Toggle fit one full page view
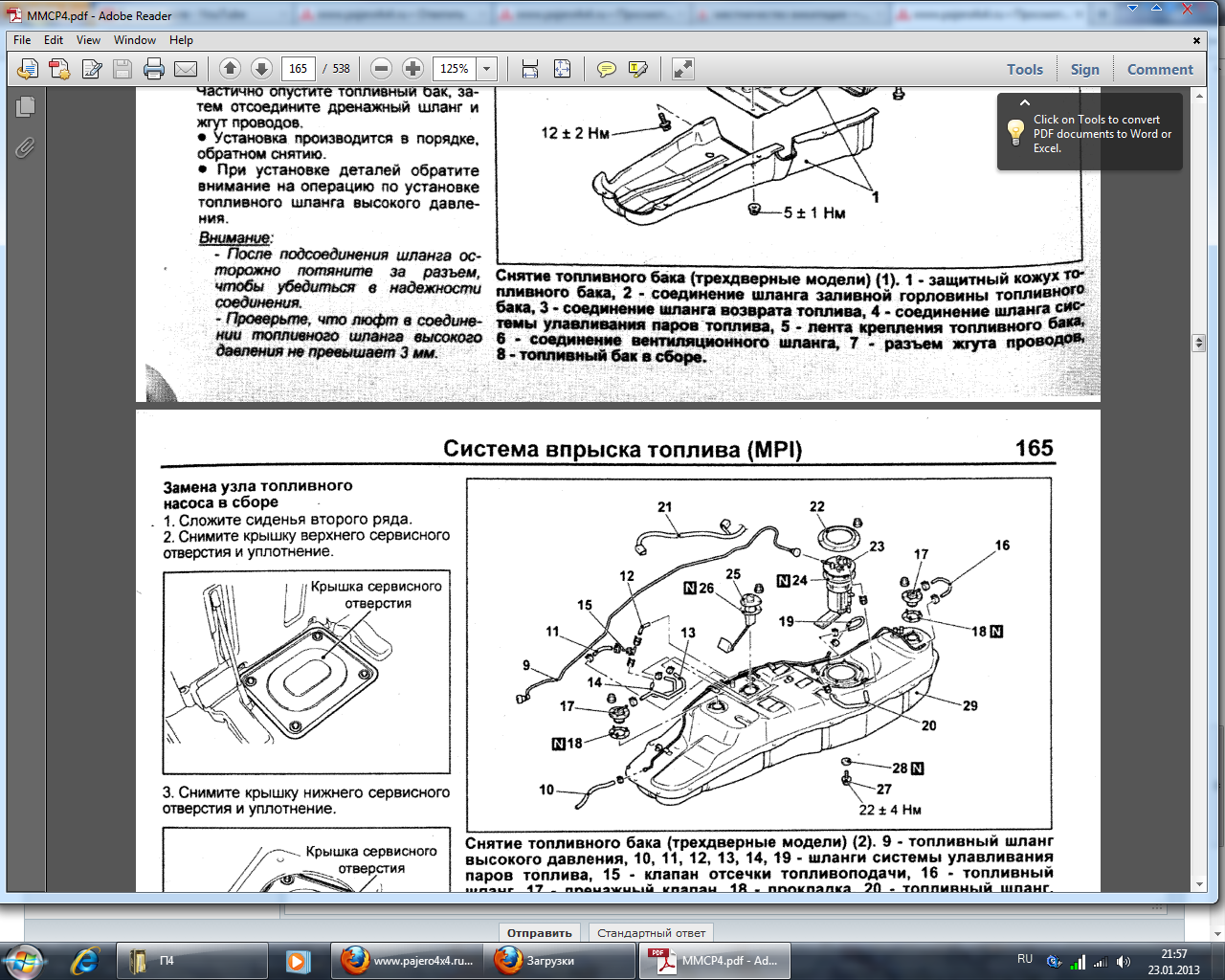1225x980 pixels. click(x=562, y=69)
